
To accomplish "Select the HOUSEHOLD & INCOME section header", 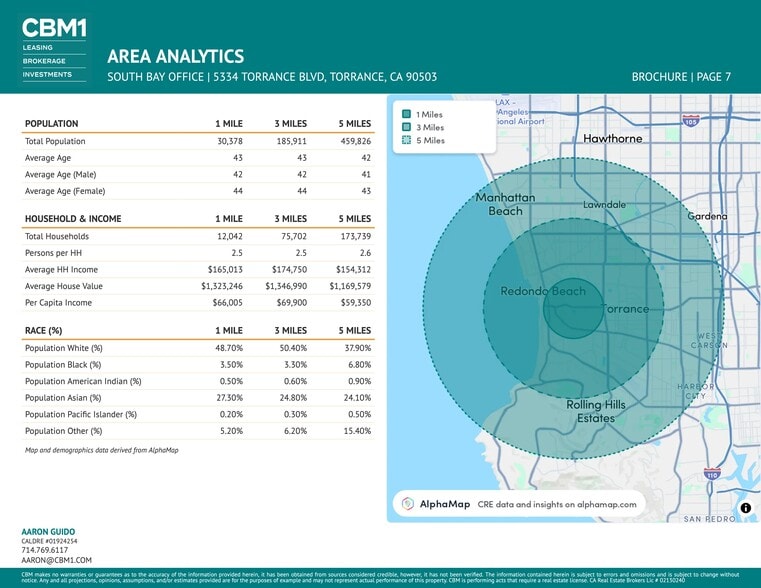I will coord(73,219).
